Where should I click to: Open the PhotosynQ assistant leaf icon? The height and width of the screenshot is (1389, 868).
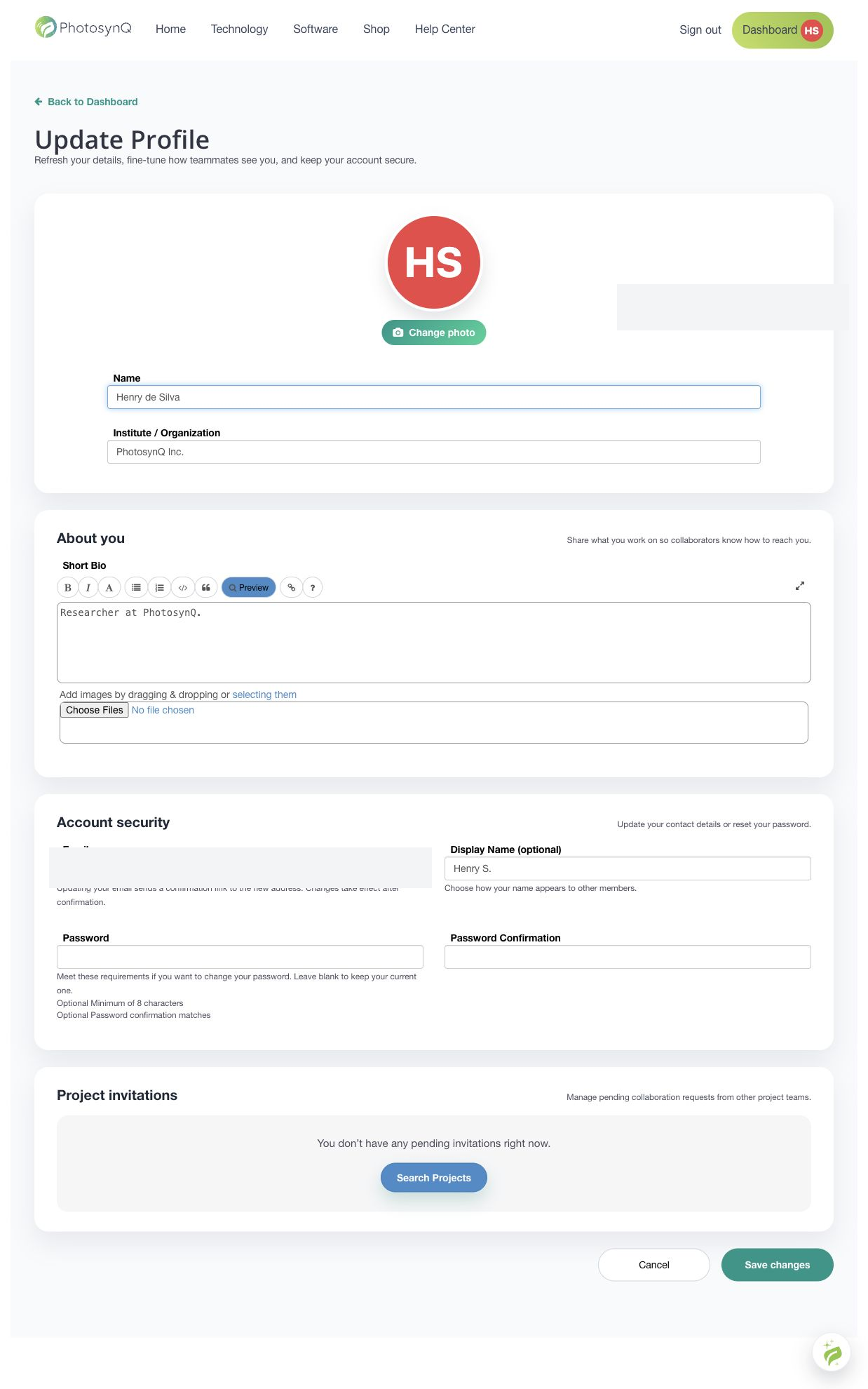pyautogui.click(x=832, y=1353)
